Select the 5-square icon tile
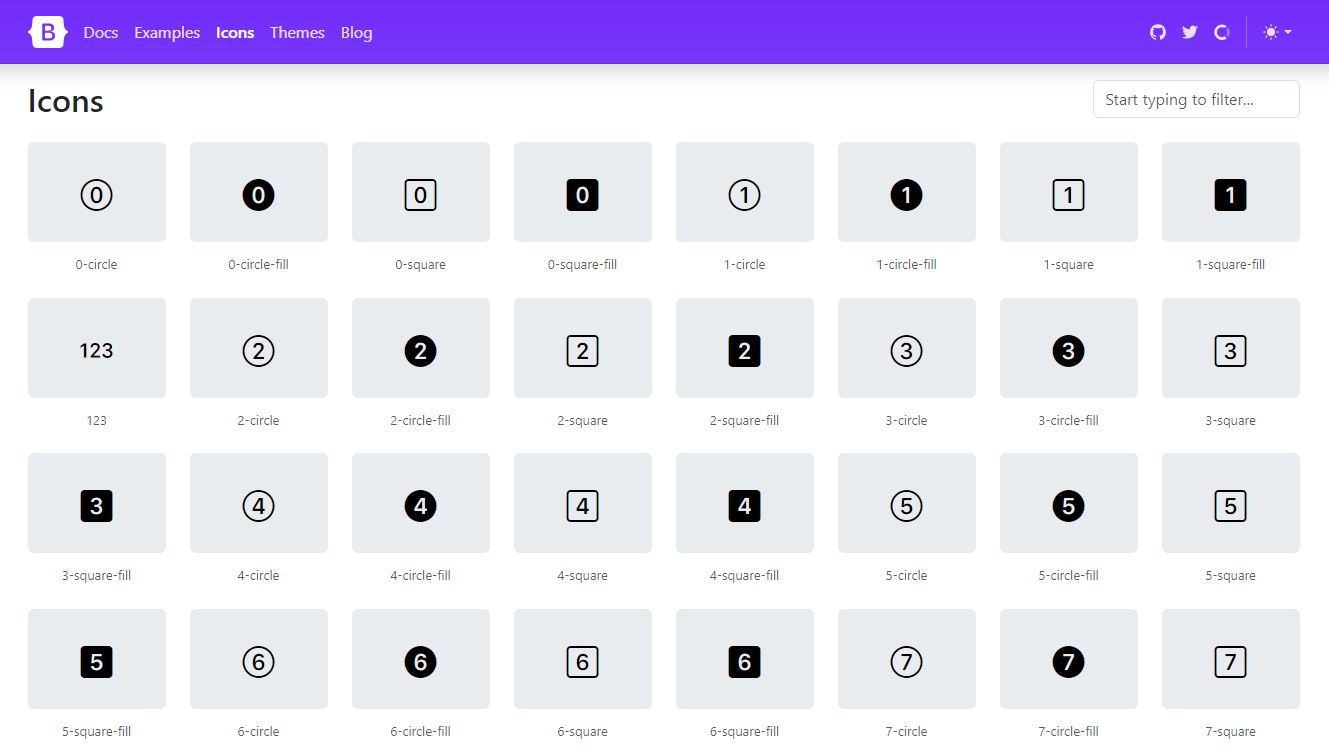This screenshot has height=756, width=1329. pos(1230,503)
